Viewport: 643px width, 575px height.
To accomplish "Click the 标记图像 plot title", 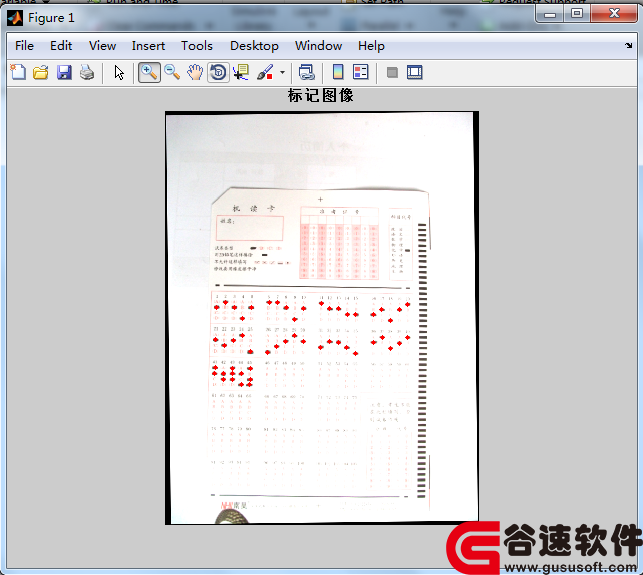I will click(x=321, y=96).
